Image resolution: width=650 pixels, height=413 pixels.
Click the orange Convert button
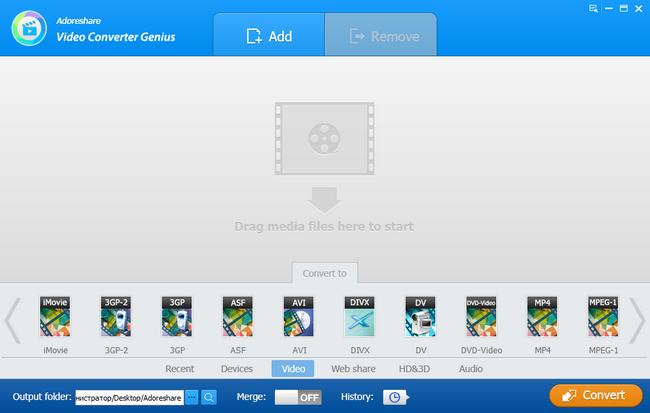(596, 396)
